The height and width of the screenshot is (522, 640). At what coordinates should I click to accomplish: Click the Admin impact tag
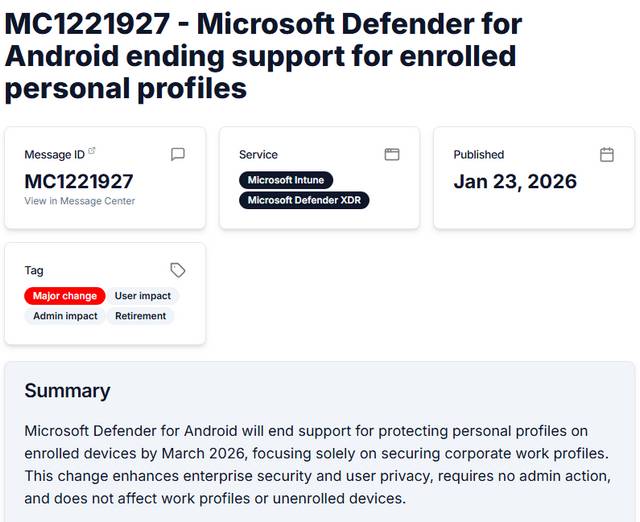(65, 316)
